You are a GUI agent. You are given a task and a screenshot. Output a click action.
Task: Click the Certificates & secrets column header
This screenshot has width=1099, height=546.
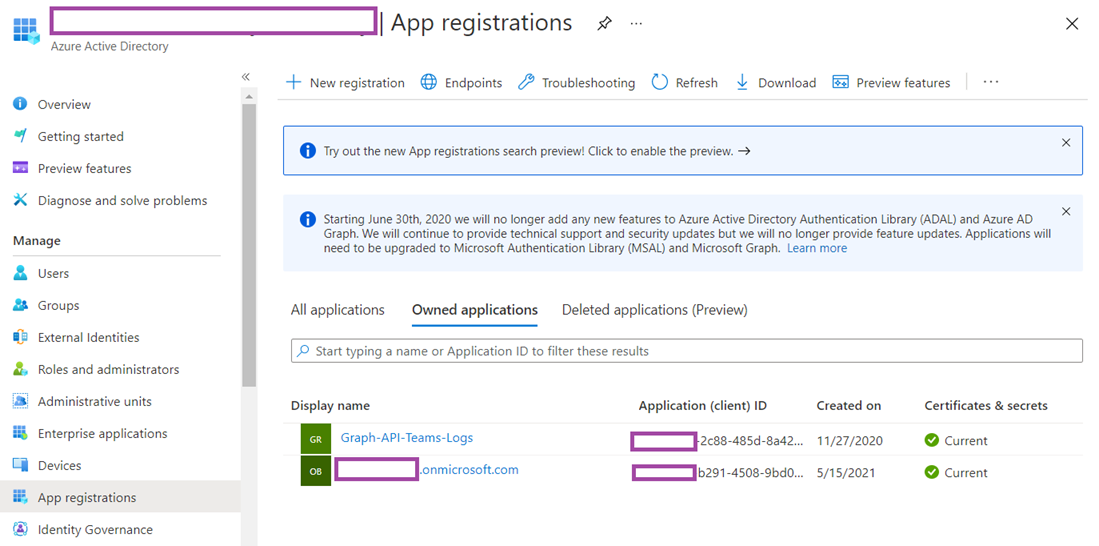tap(986, 406)
